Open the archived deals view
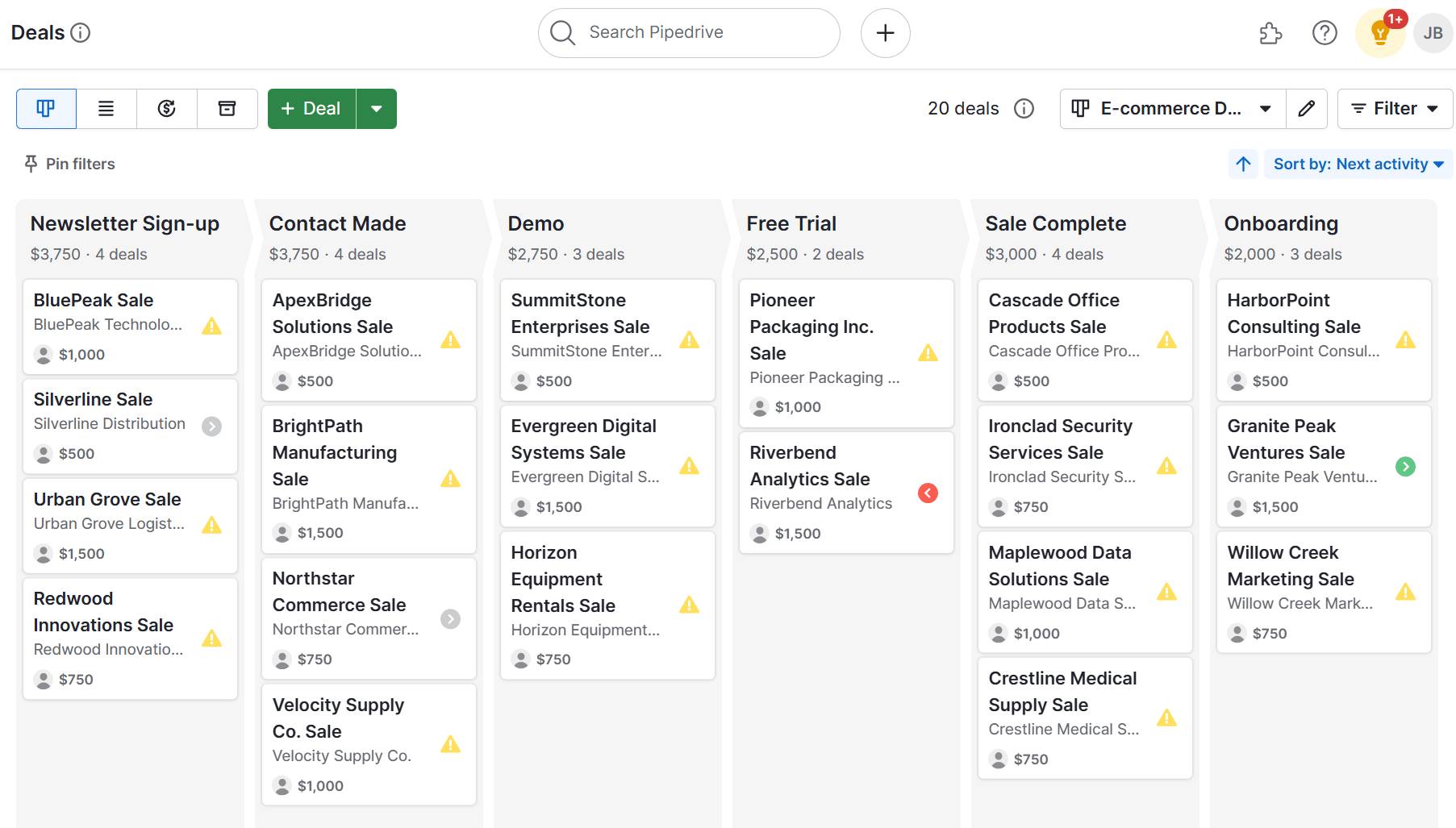The width and height of the screenshot is (1456, 828). [227, 109]
